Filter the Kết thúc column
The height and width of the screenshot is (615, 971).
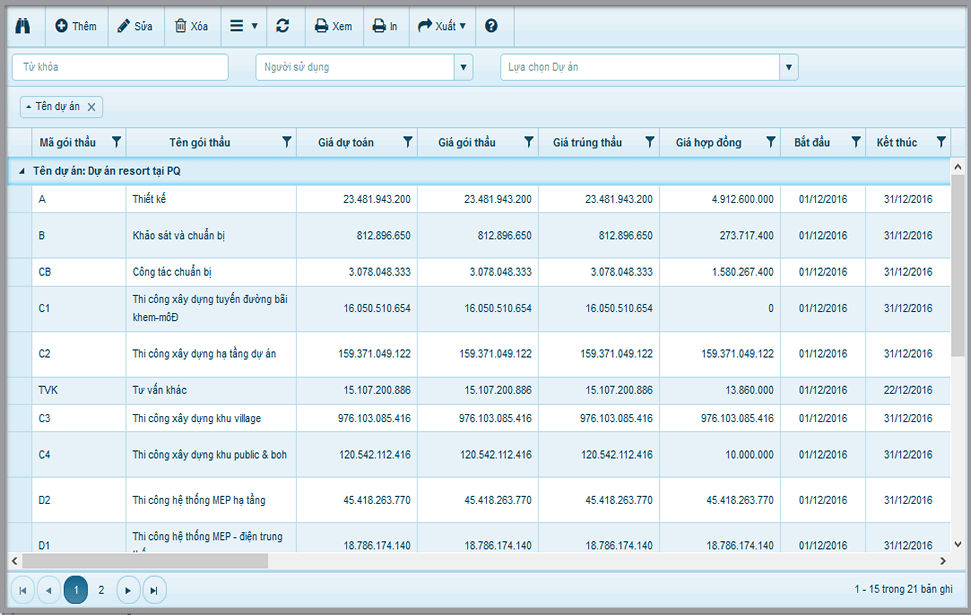click(941, 142)
